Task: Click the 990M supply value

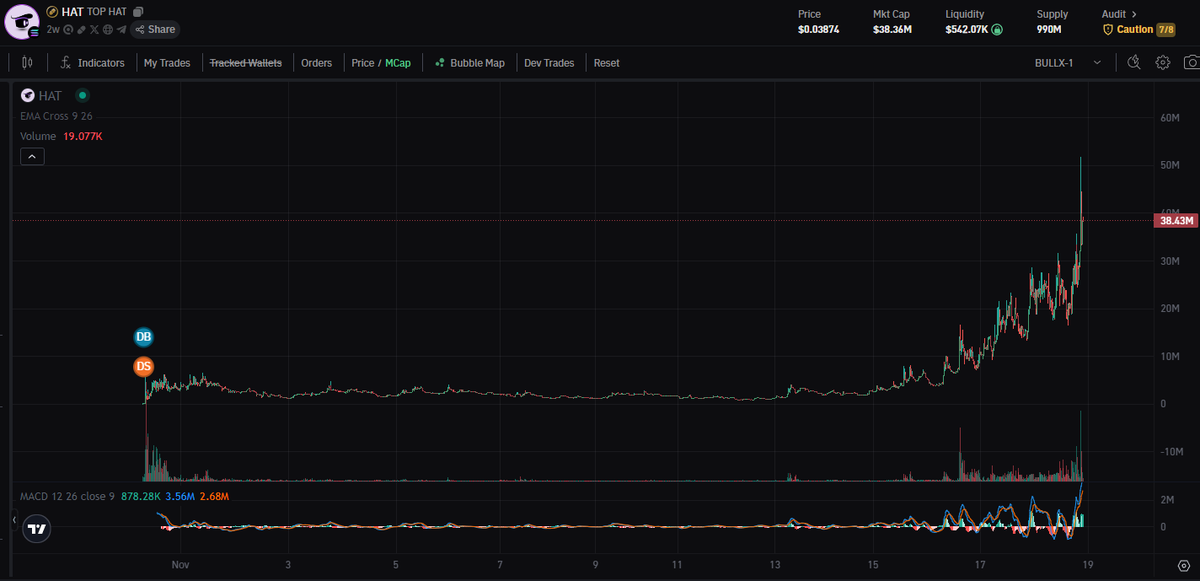Action: click(x=1049, y=30)
